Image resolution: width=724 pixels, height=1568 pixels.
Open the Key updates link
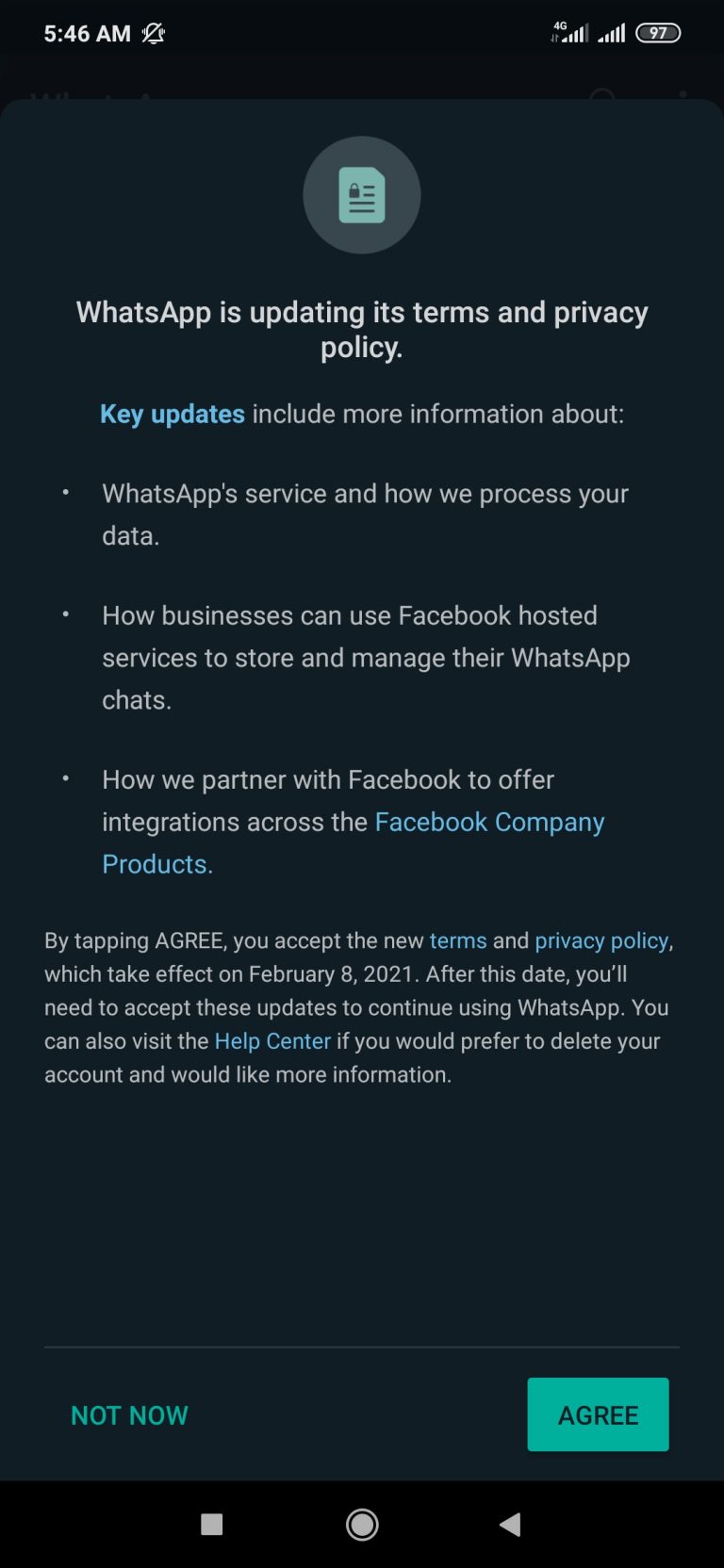173,415
